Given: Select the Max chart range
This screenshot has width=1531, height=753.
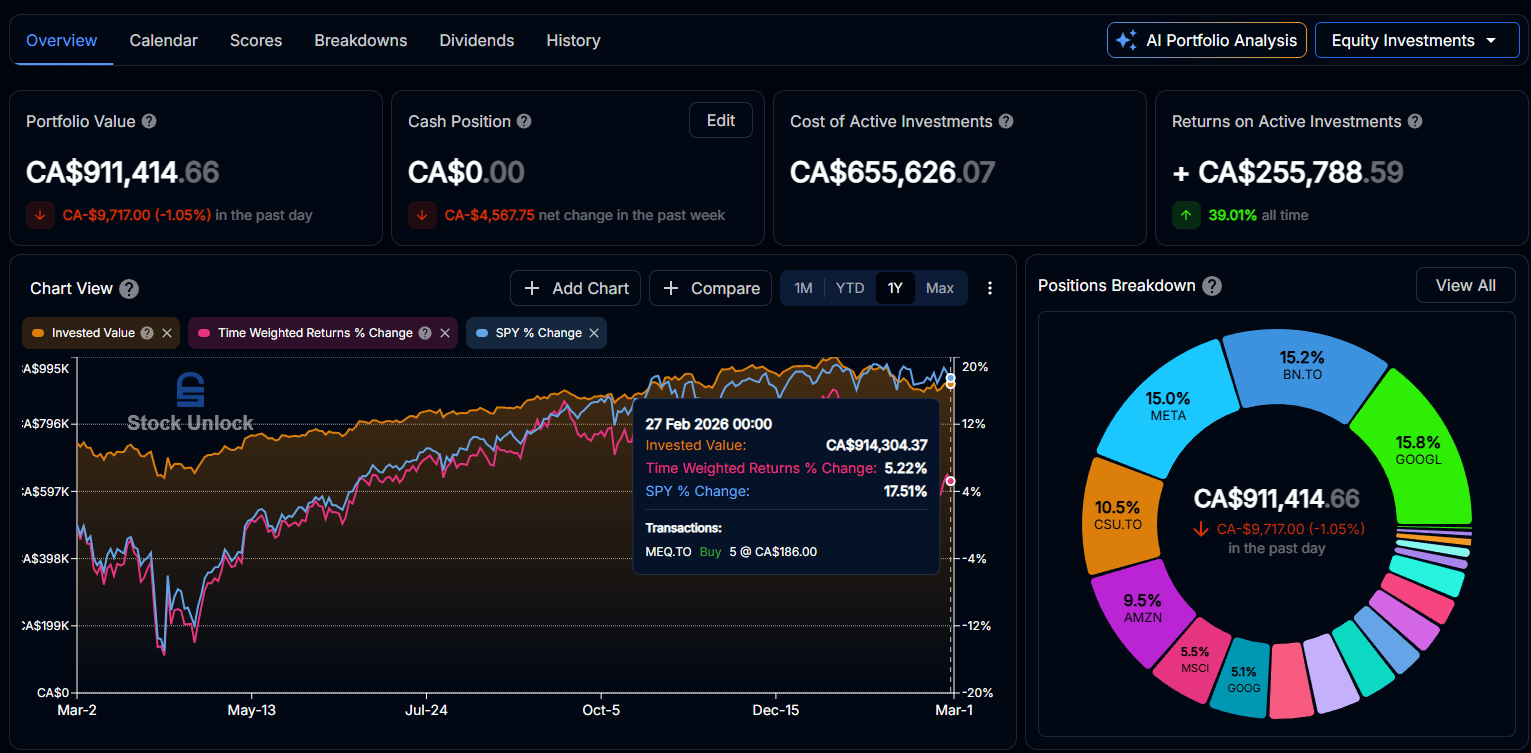Looking at the screenshot, I should point(940,288).
